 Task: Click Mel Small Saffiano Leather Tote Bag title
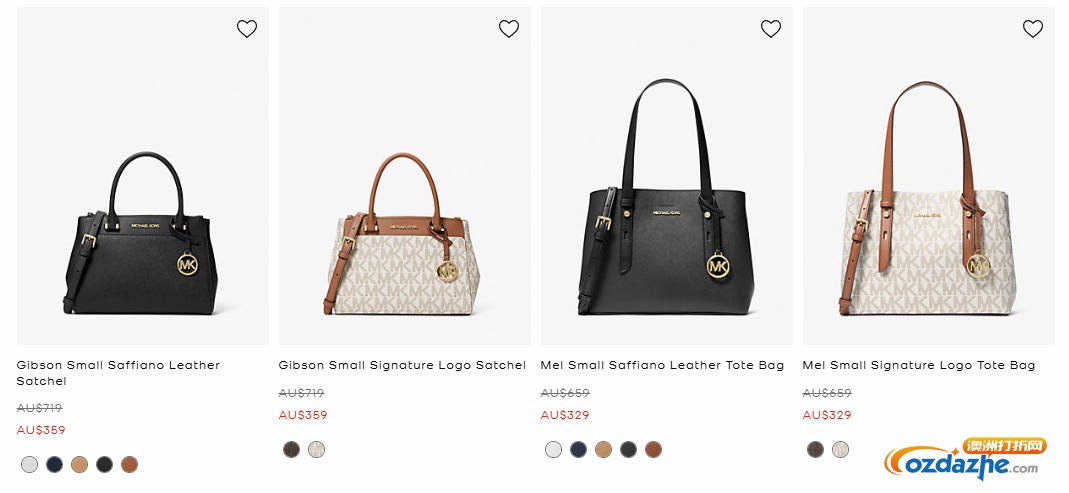(662, 365)
